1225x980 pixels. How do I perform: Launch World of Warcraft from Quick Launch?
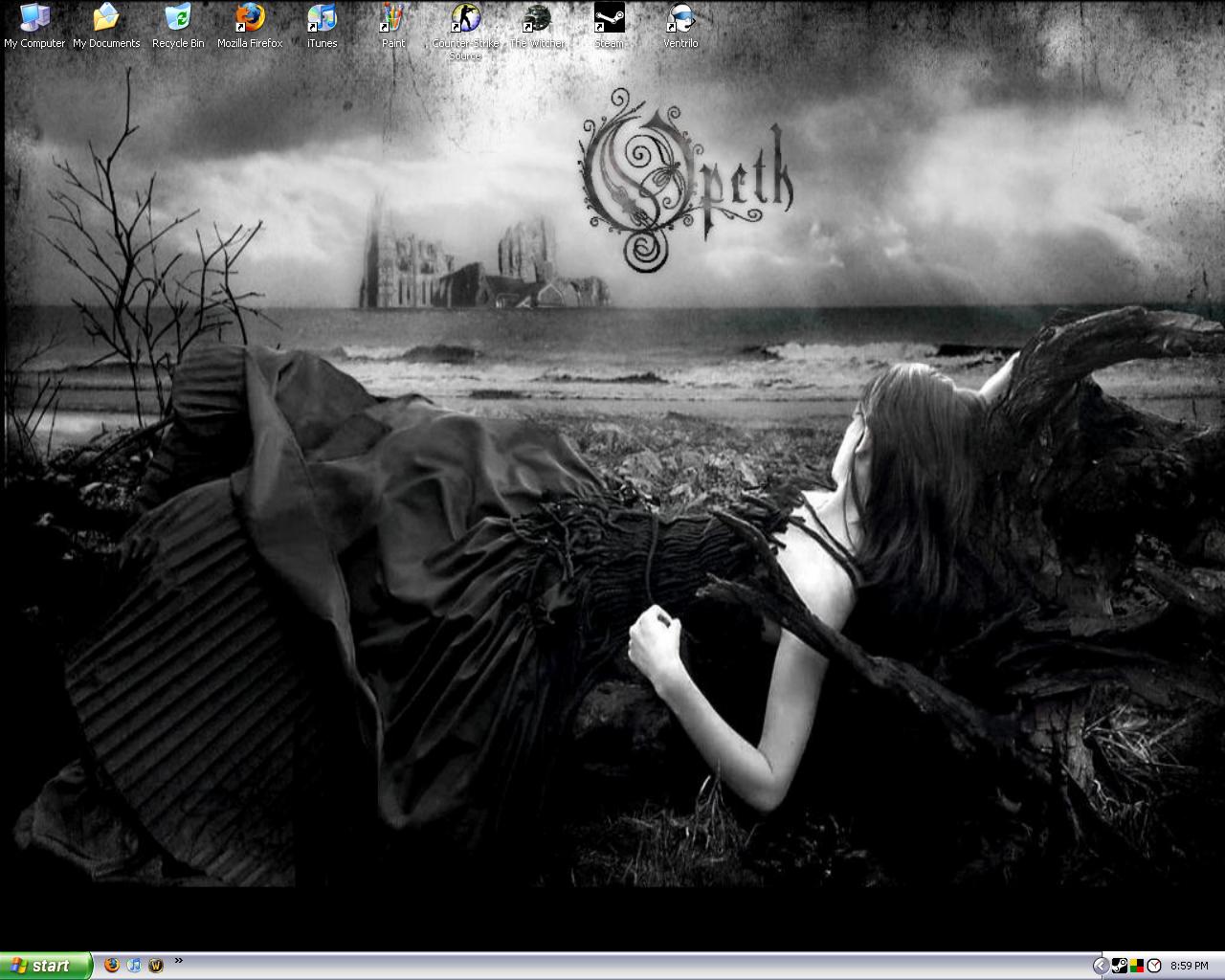(x=156, y=966)
